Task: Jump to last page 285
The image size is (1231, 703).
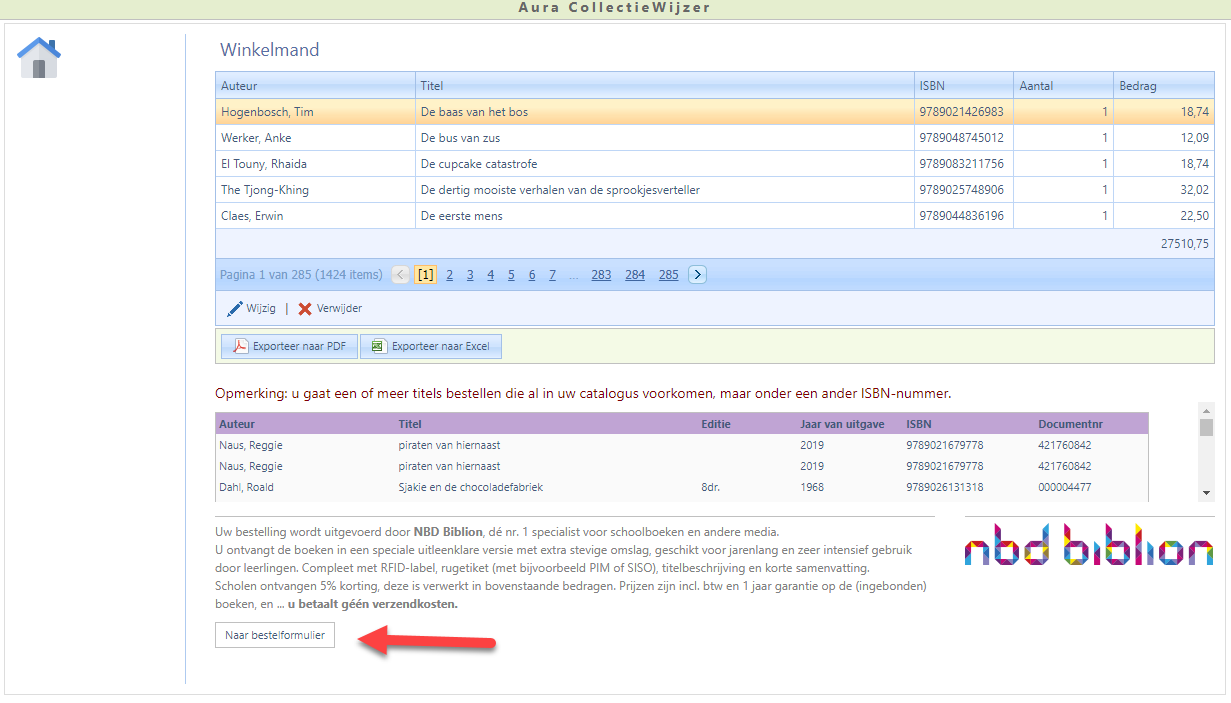Action: click(668, 275)
